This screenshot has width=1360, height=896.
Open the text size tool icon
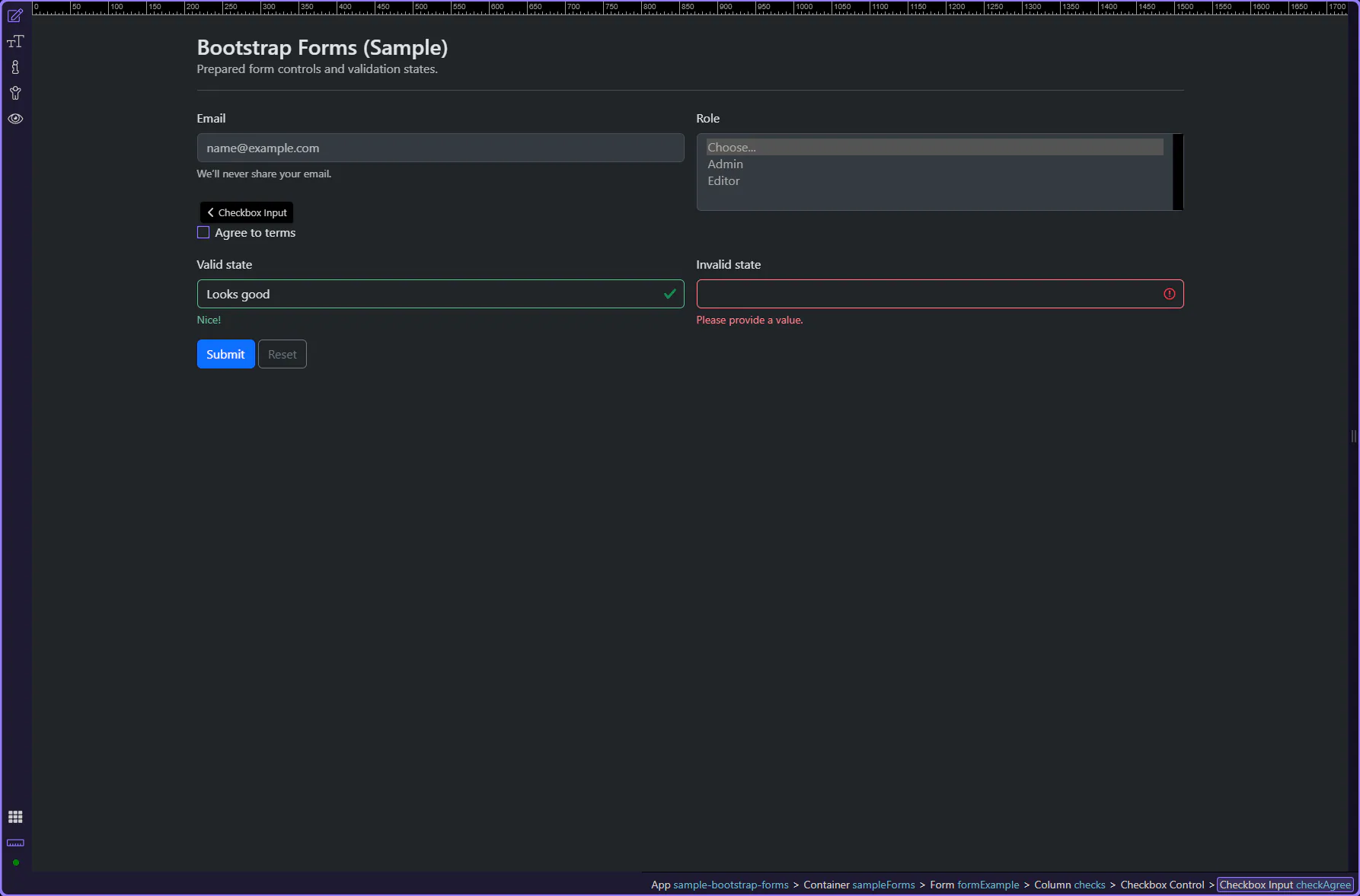point(15,42)
